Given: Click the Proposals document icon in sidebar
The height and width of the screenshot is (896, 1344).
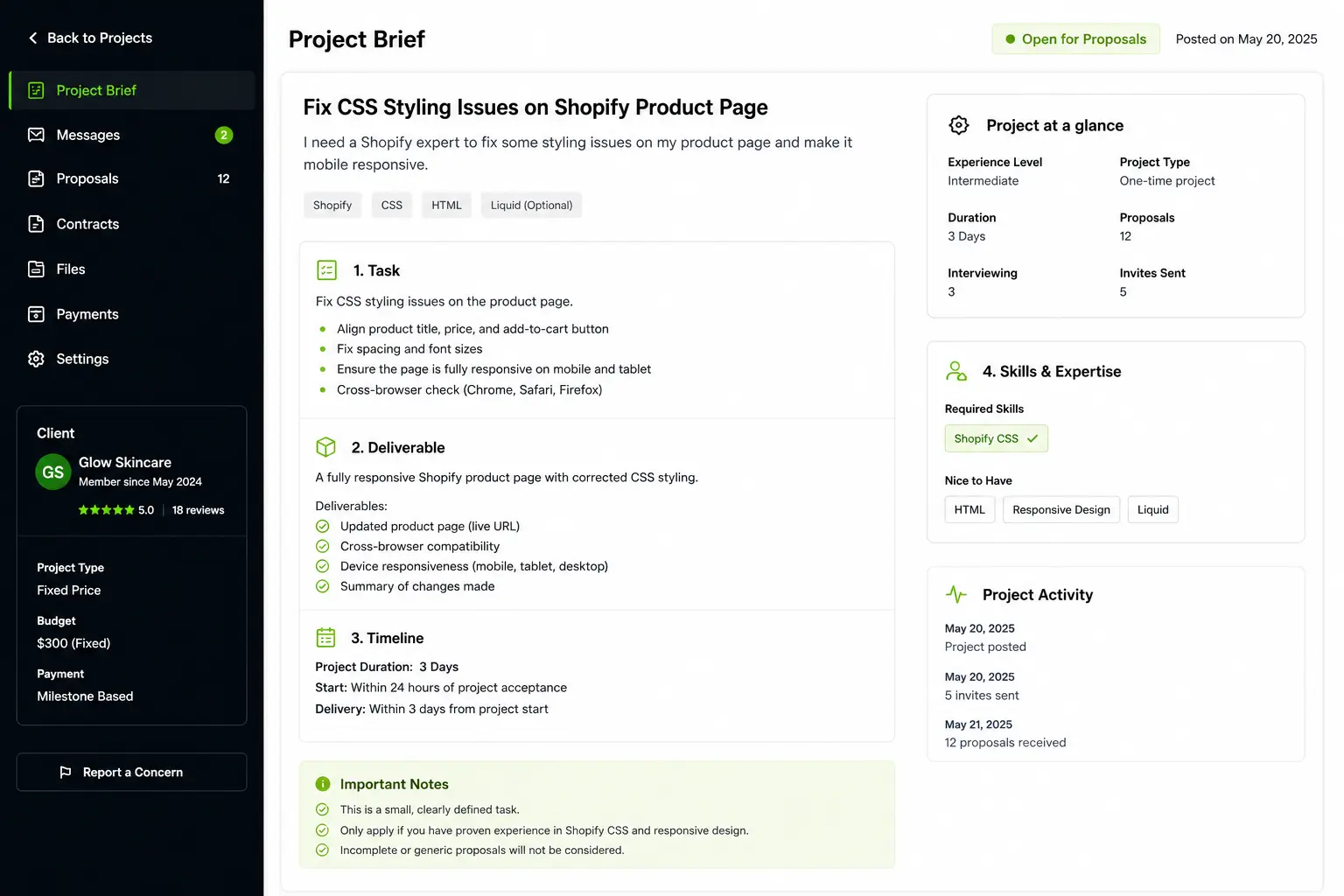Looking at the screenshot, I should tap(36, 178).
